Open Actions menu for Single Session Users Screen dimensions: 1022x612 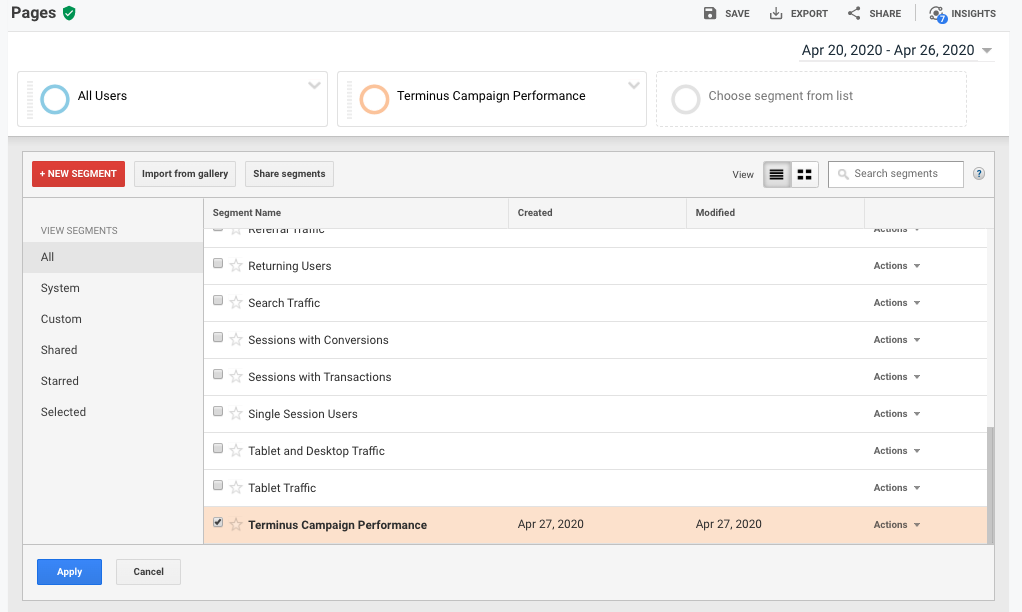pos(897,414)
